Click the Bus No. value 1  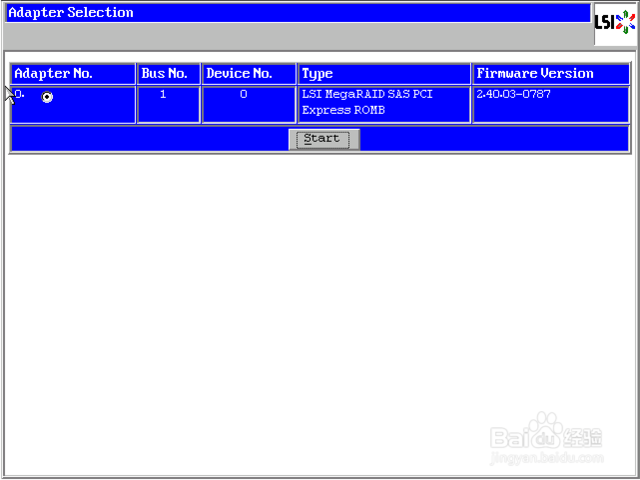163,94
